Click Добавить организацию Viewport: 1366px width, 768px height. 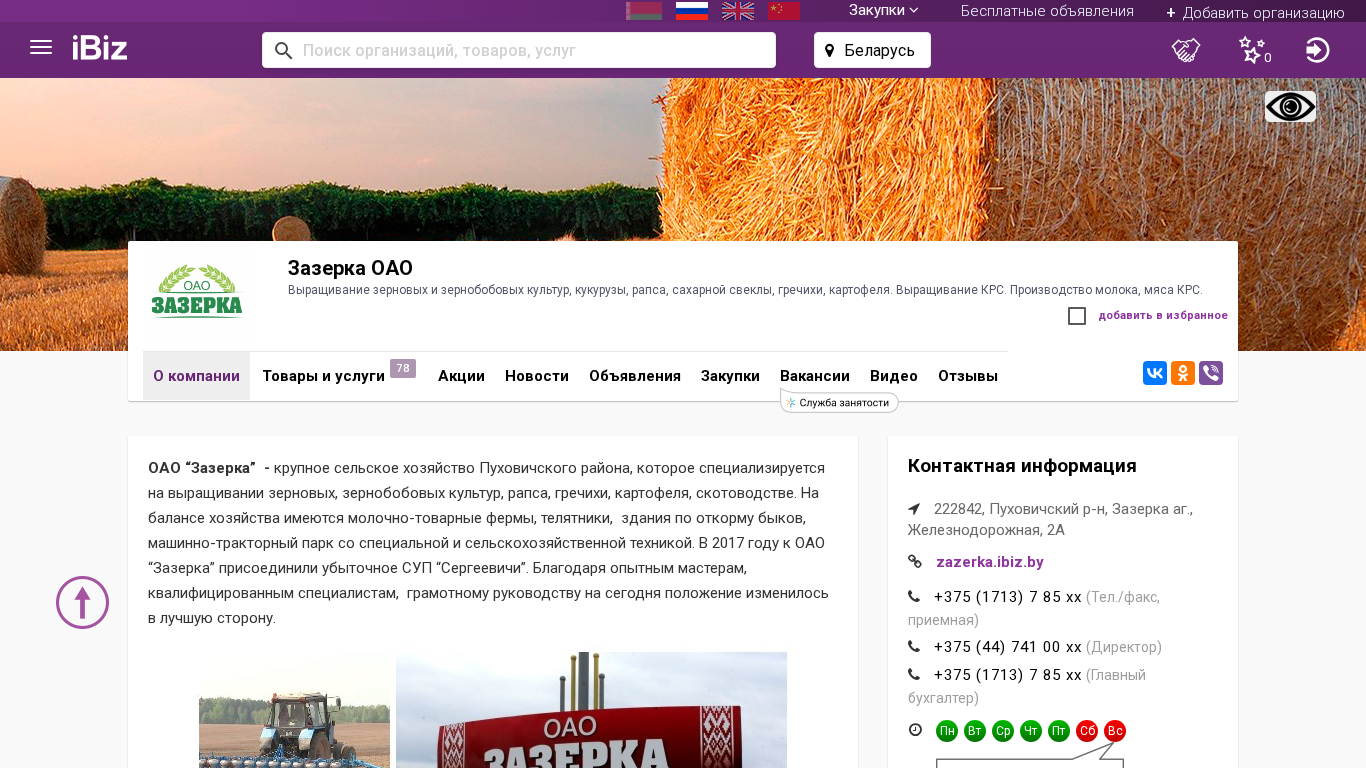pos(1255,12)
